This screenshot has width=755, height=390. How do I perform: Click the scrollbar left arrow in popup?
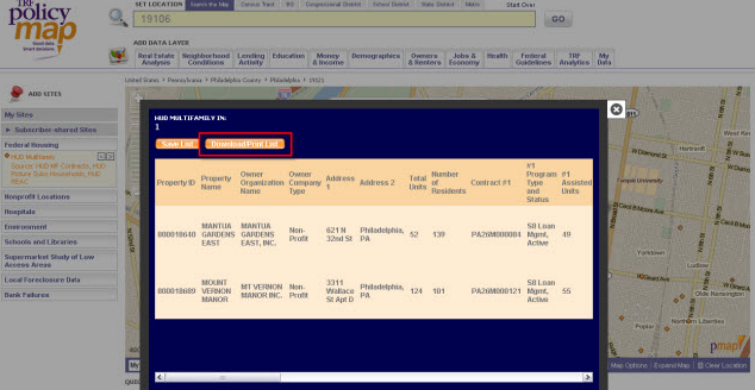click(x=159, y=377)
